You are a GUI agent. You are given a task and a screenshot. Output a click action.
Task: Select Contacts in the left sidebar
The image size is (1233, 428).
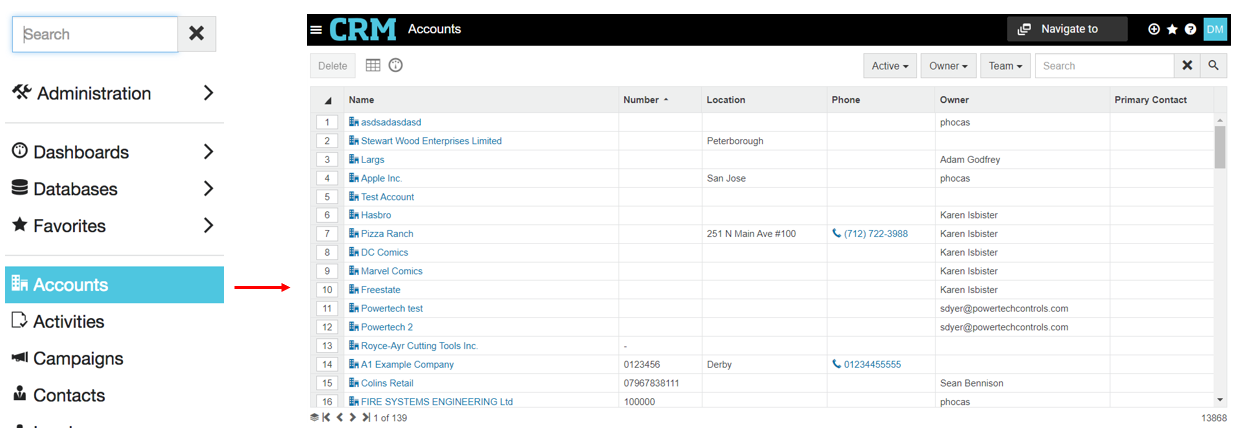click(69, 395)
